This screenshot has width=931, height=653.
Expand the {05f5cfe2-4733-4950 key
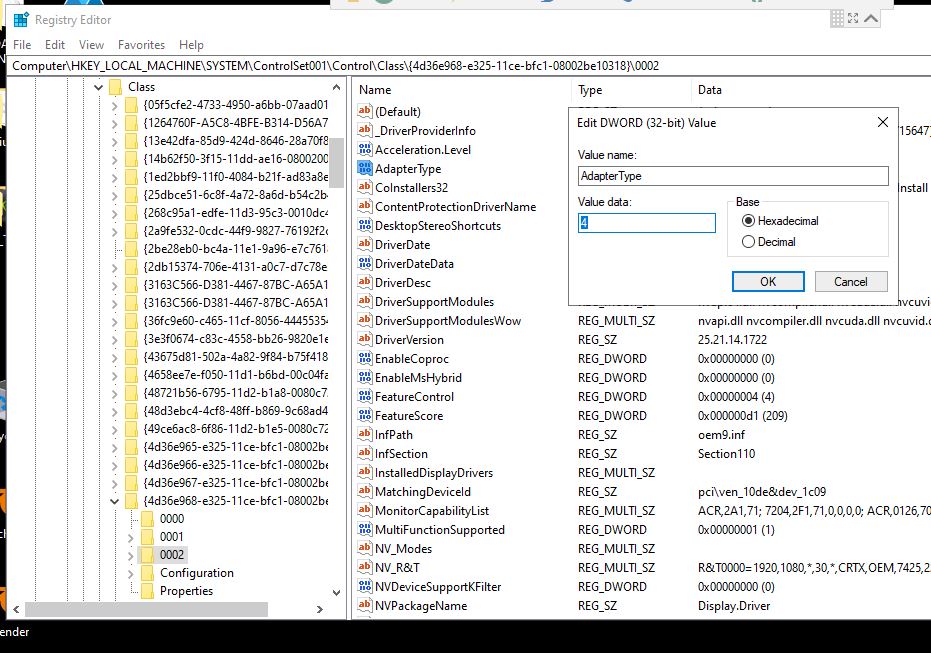click(115, 106)
